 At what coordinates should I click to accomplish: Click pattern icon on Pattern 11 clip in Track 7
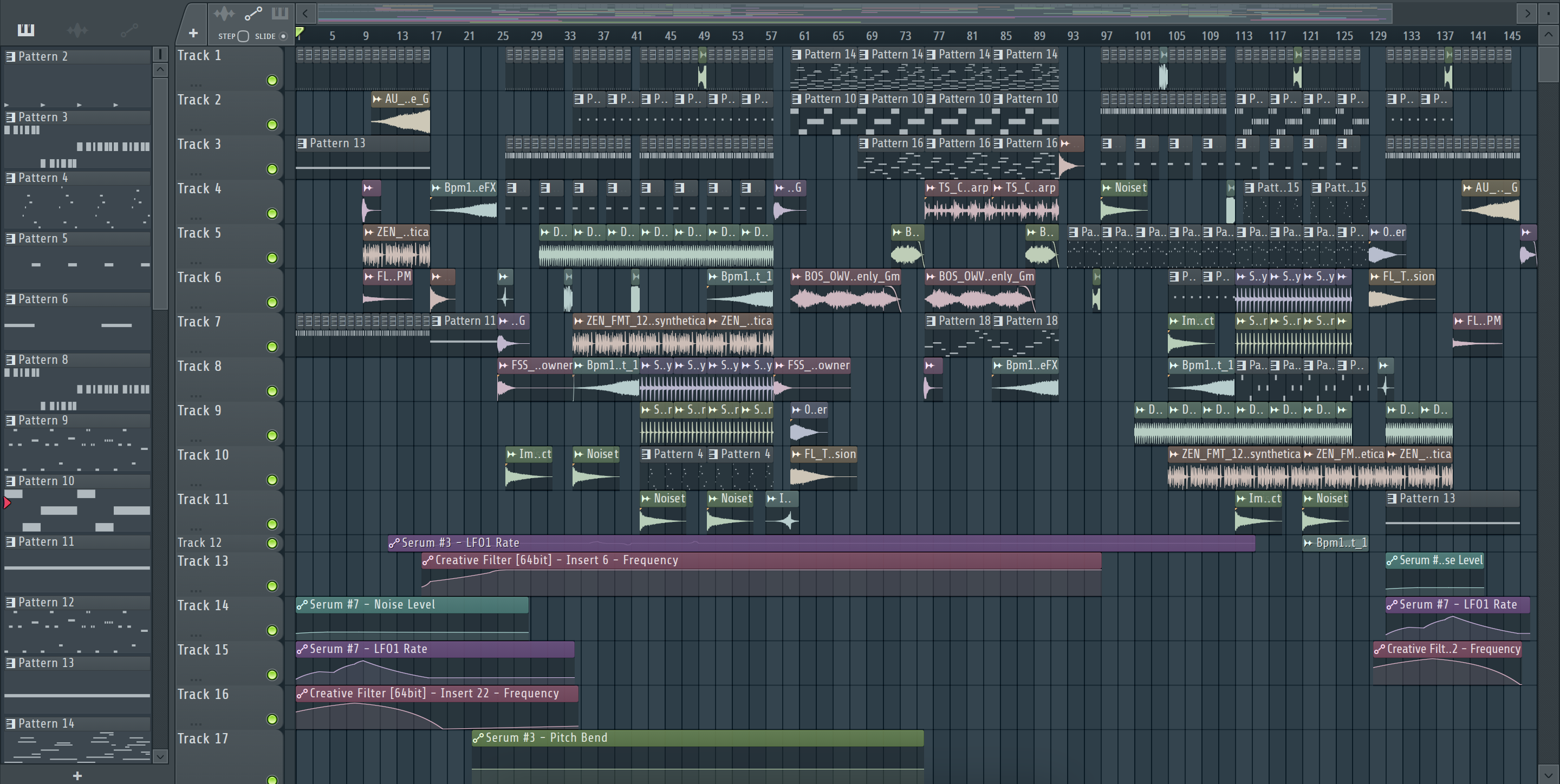436,321
